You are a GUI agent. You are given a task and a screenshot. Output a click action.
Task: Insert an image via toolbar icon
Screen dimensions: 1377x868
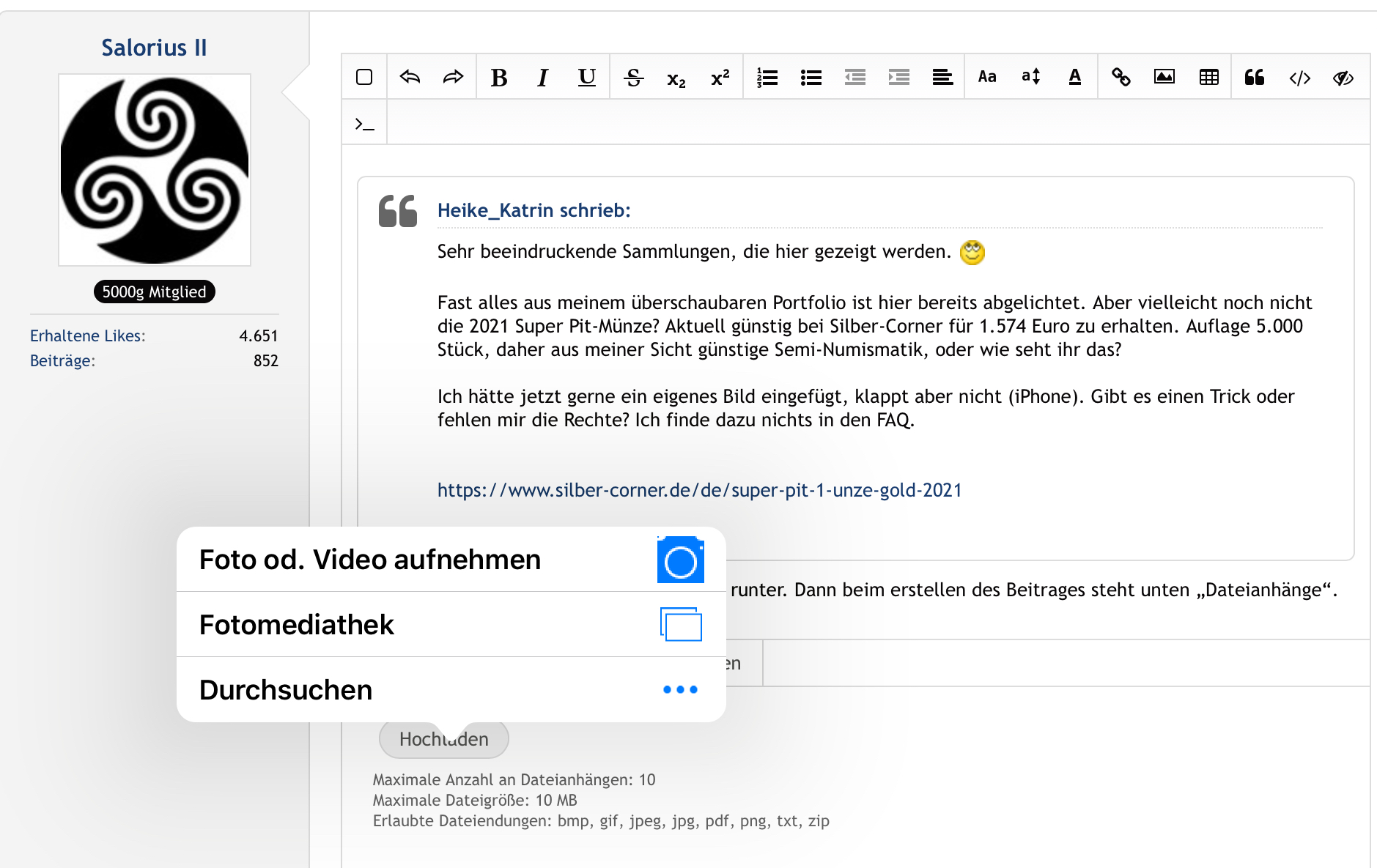coord(1164,78)
